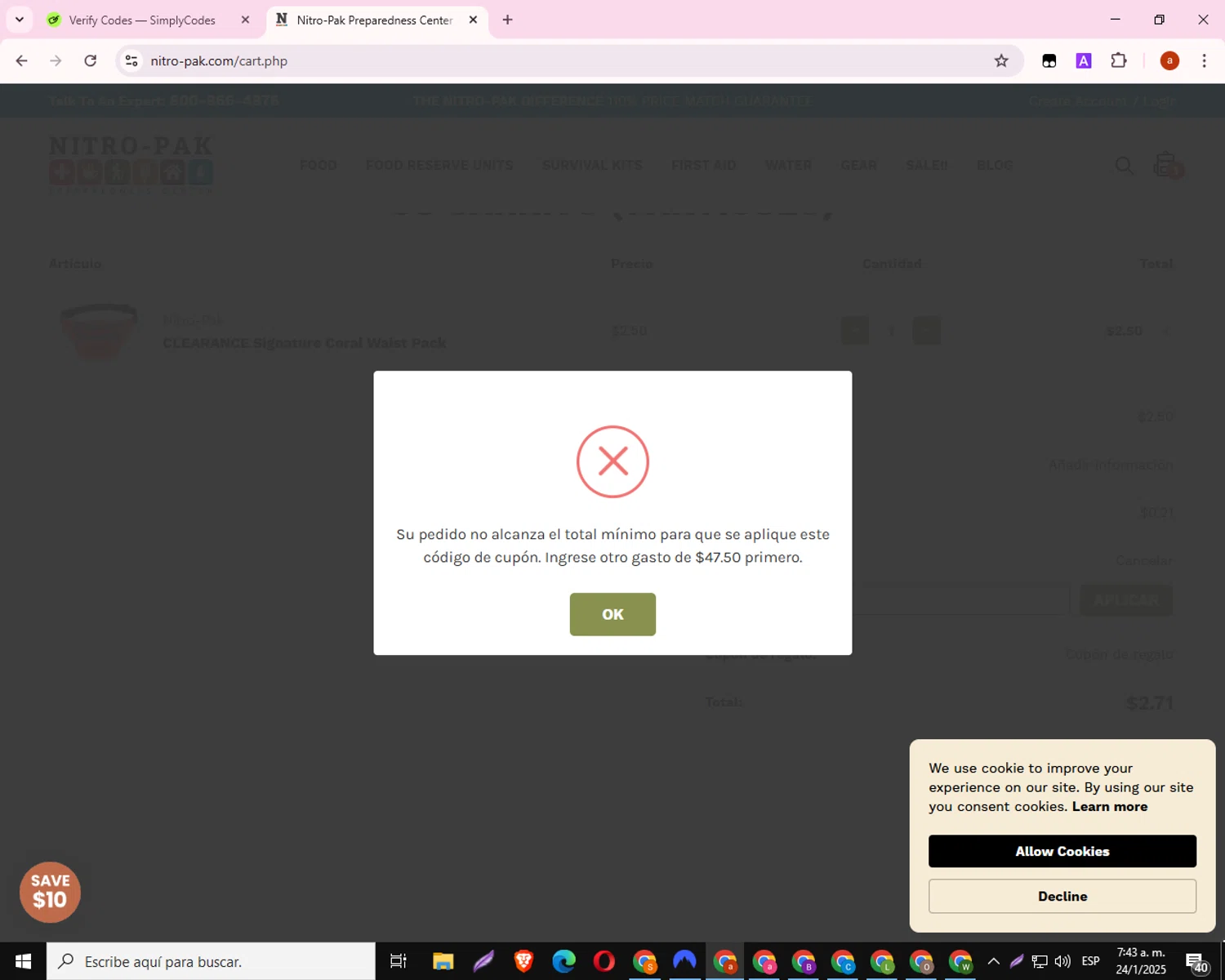Click the Cancelar coupon link
This screenshot has width=1225, height=980.
point(1144,560)
